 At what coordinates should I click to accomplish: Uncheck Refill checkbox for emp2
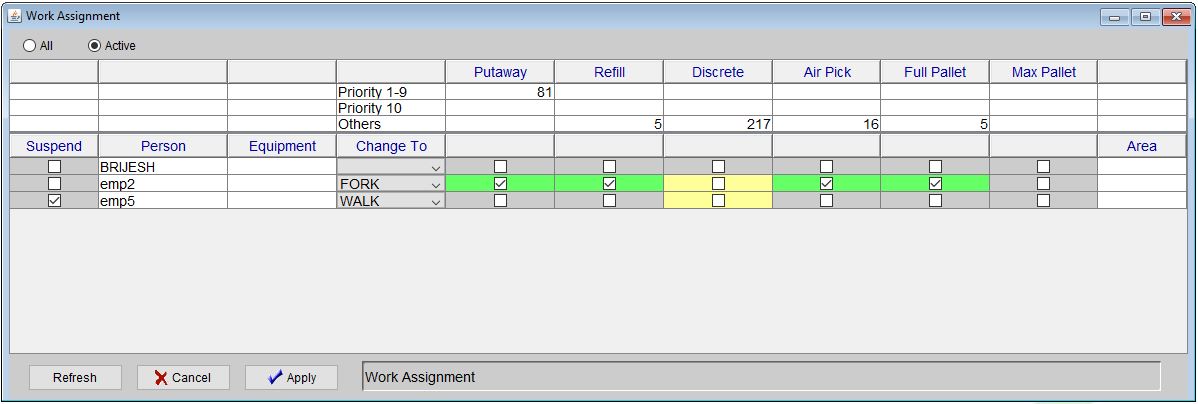click(610, 183)
